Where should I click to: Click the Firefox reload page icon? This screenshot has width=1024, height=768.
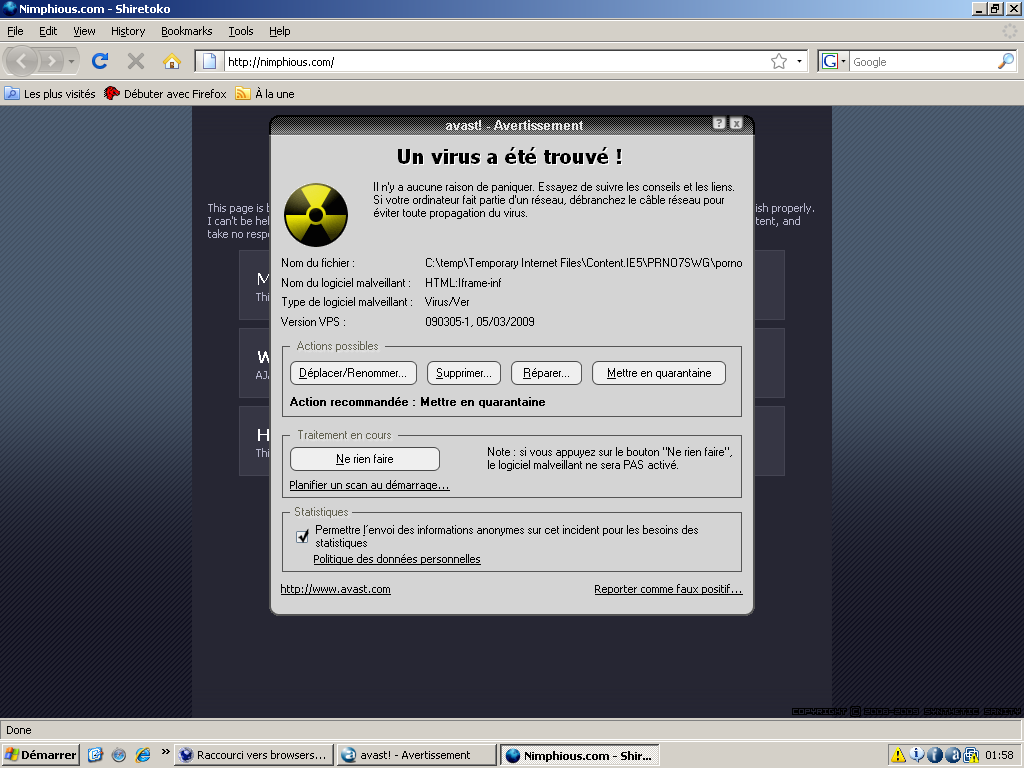click(x=99, y=61)
